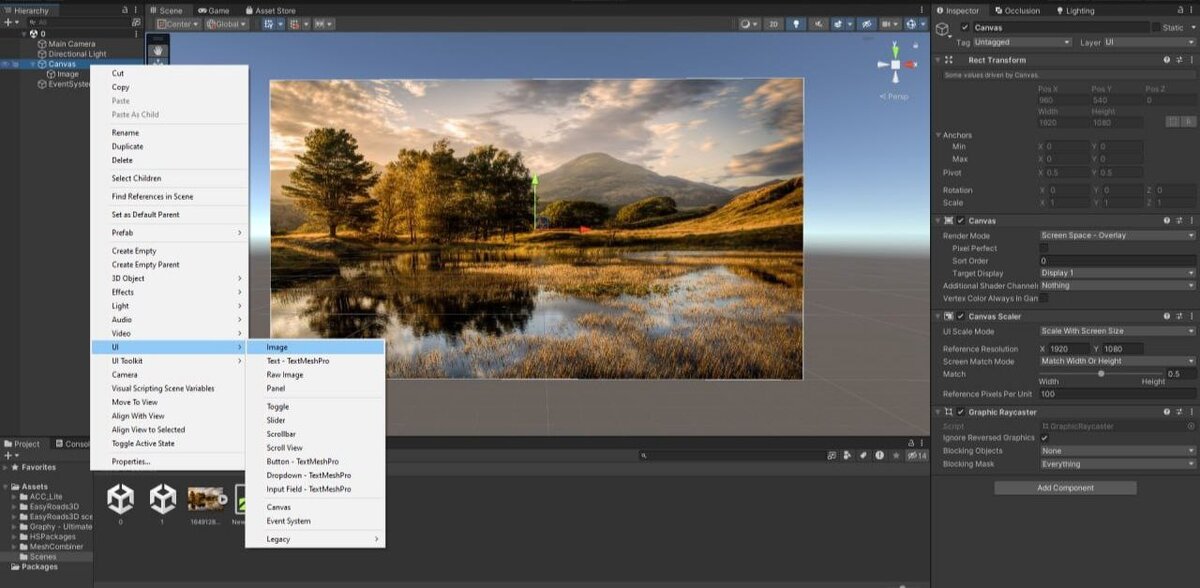Toggle scene lighting bulb icon
This screenshot has height=588, width=1200.
797,23
